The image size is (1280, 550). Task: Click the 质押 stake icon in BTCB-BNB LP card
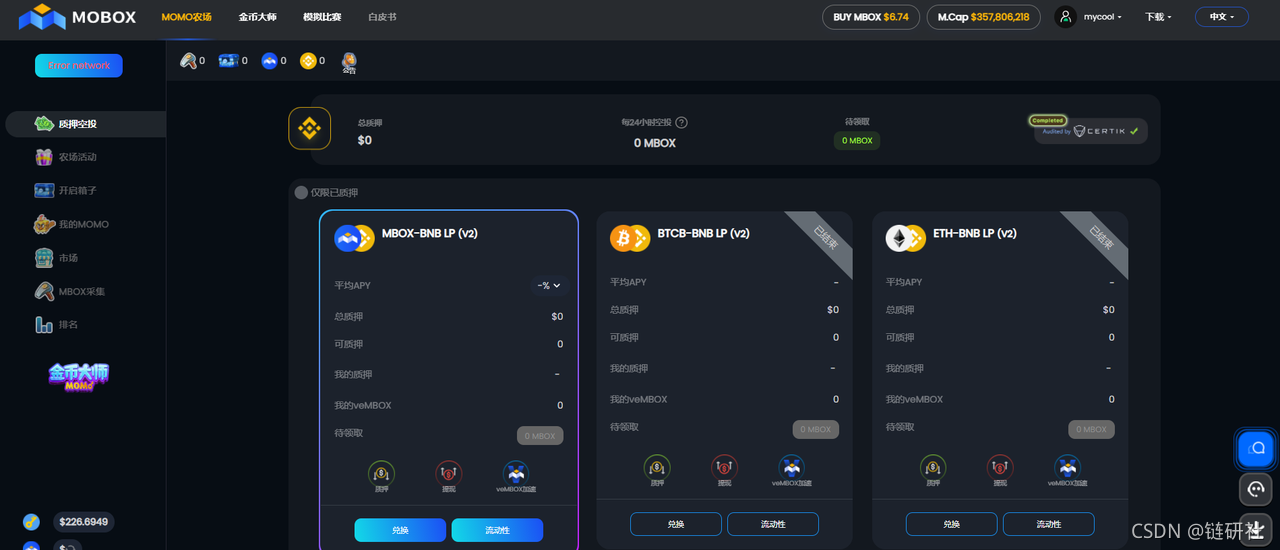pyautogui.click(x=657, y=470)
